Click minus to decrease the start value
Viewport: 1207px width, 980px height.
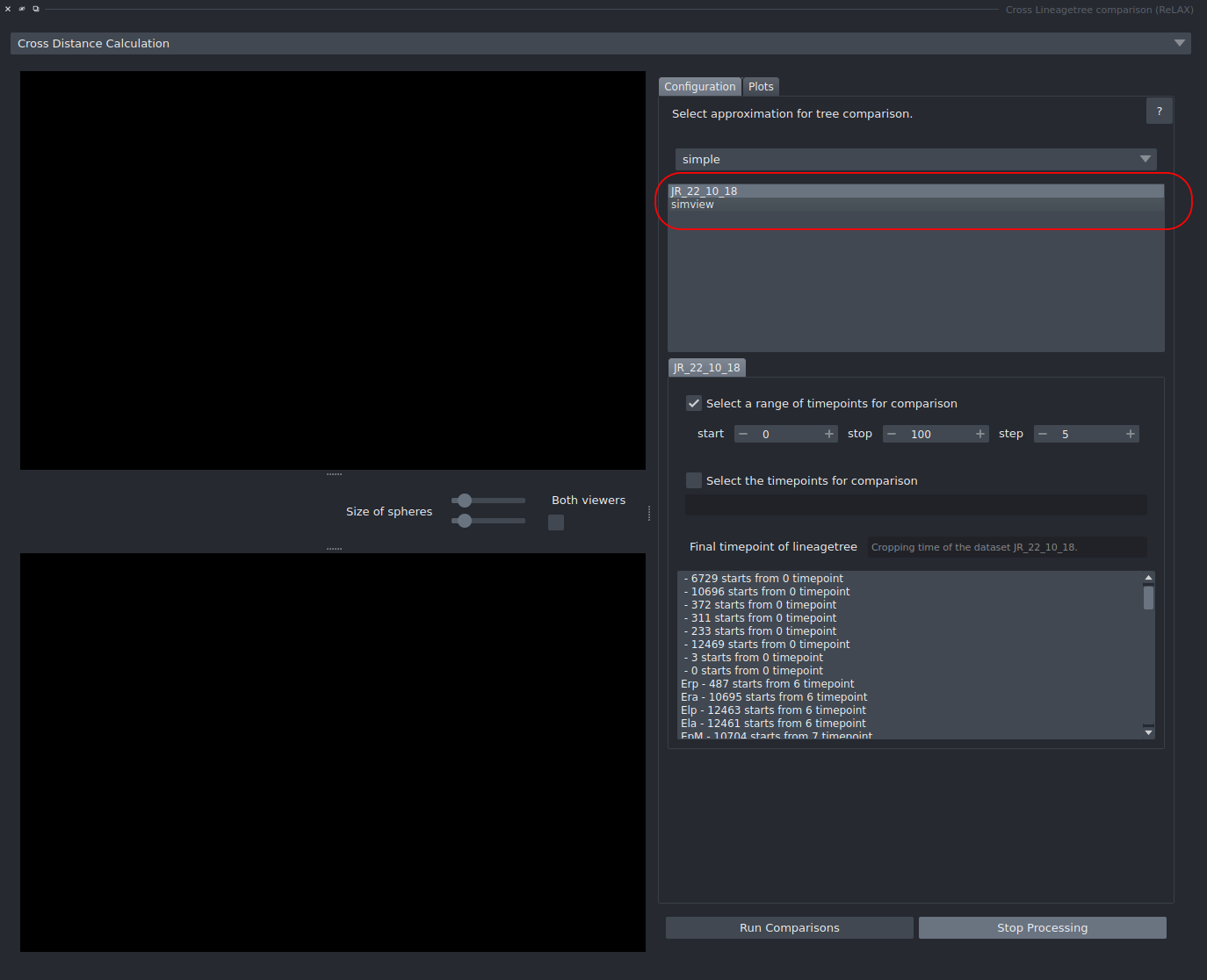743,433
